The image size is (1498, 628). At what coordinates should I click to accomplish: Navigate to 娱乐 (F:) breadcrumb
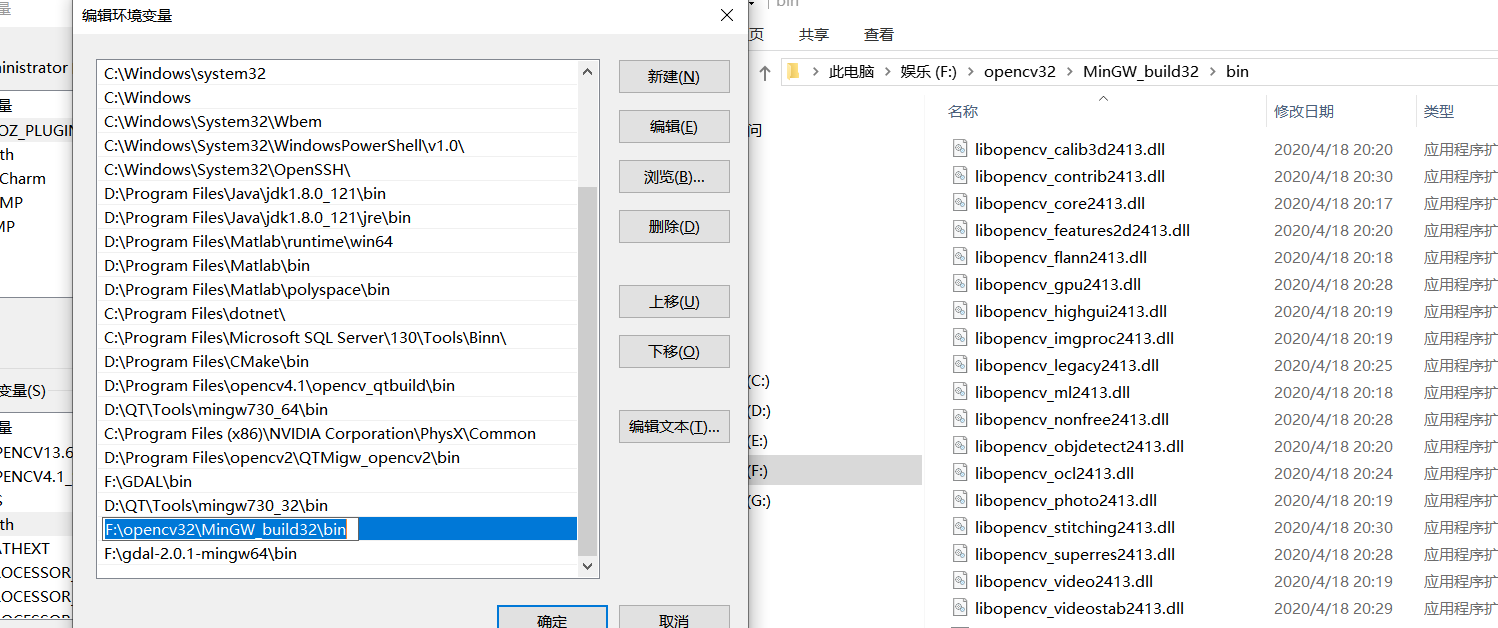[x=929, y=72]
